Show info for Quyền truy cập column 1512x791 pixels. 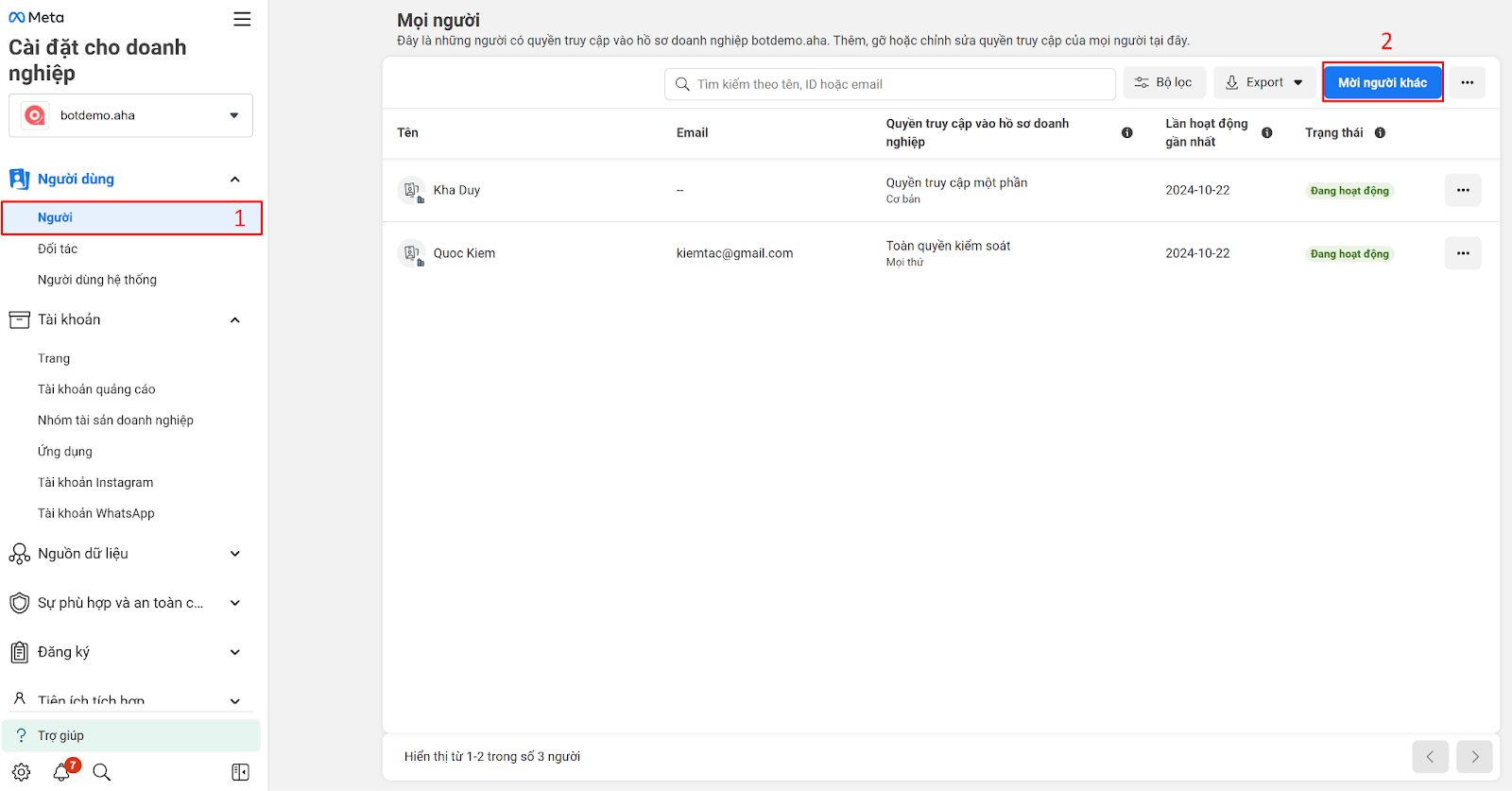click(x=1126, y=133)
